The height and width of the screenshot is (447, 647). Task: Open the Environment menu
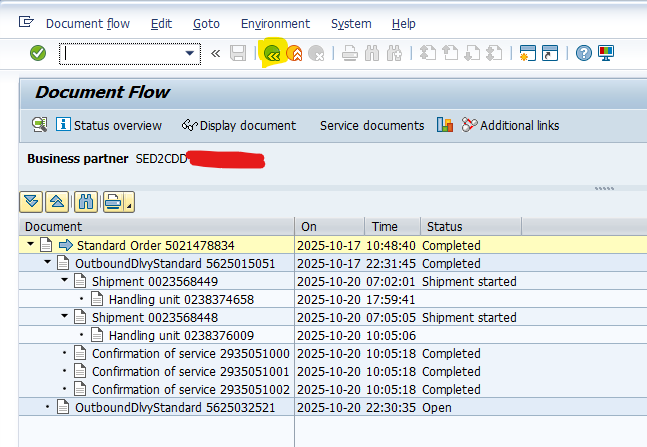[275, 24]
